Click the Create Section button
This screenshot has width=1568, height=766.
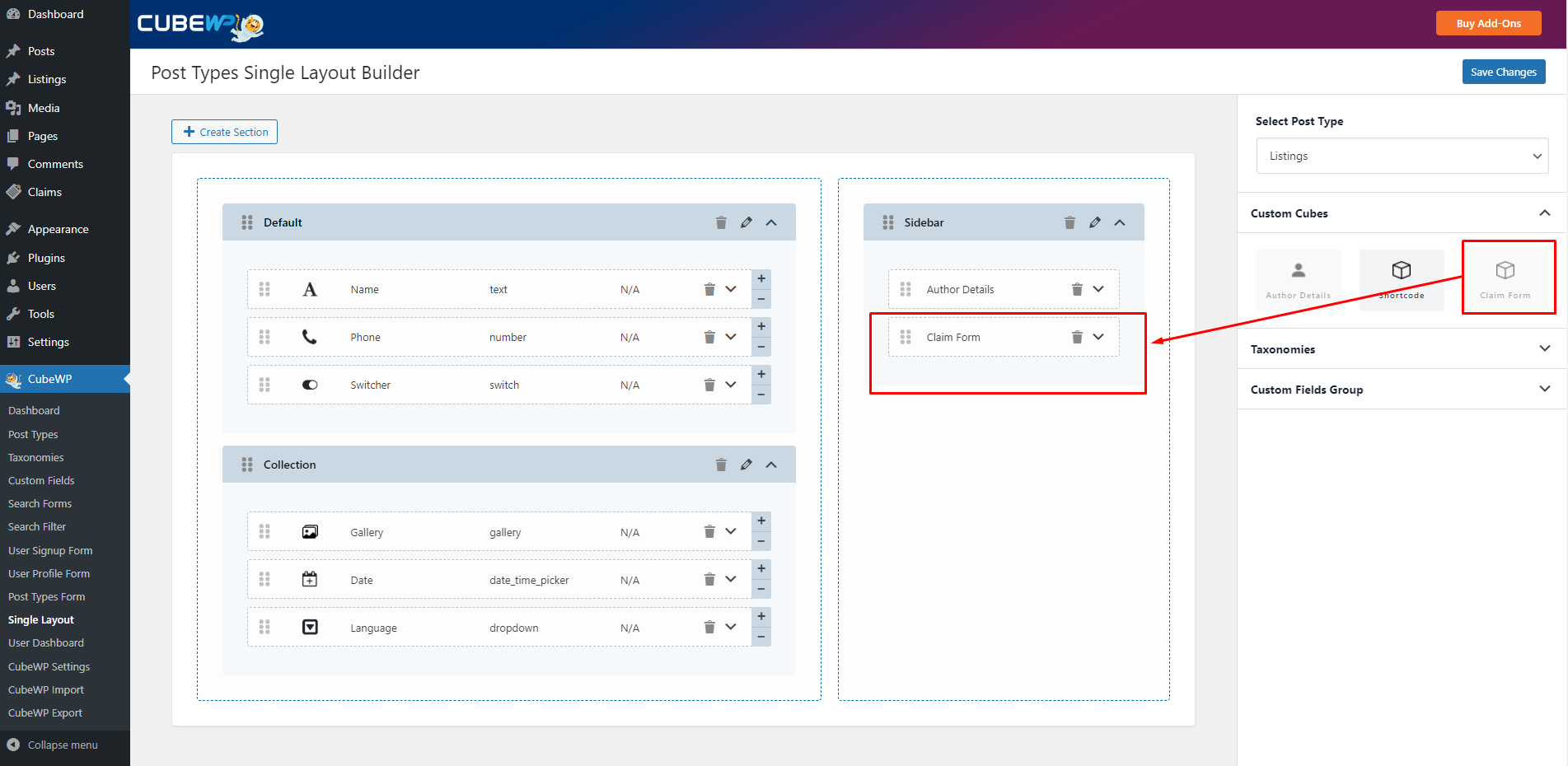coord(225,132)
